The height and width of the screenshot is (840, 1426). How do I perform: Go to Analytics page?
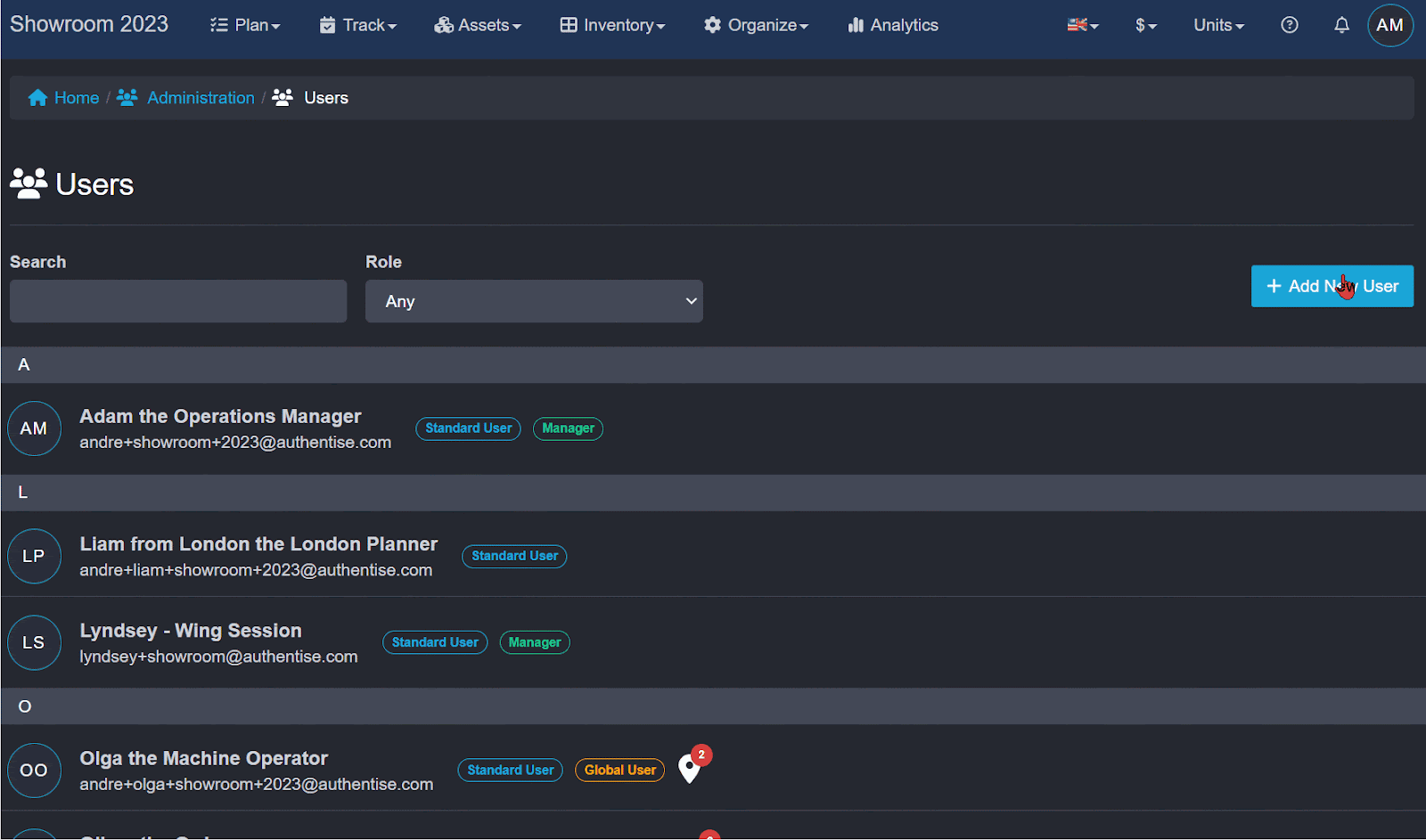[x=892, y=25]
